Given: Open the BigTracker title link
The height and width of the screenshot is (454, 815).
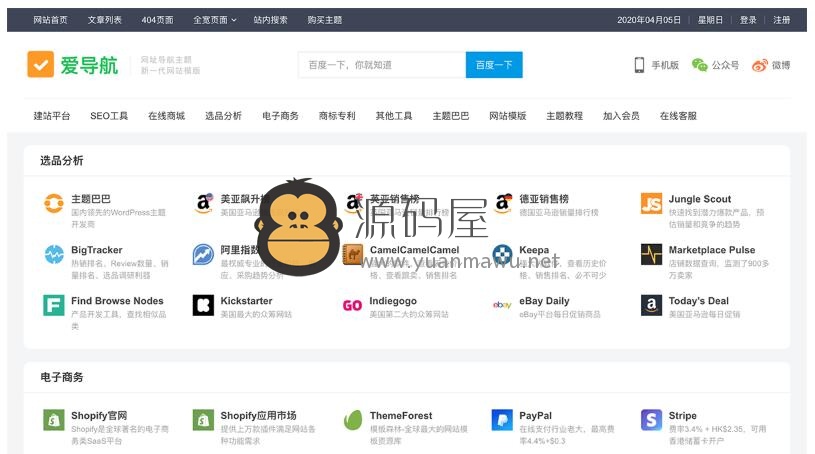Looking at the screenshot, I should coord(97,250).
